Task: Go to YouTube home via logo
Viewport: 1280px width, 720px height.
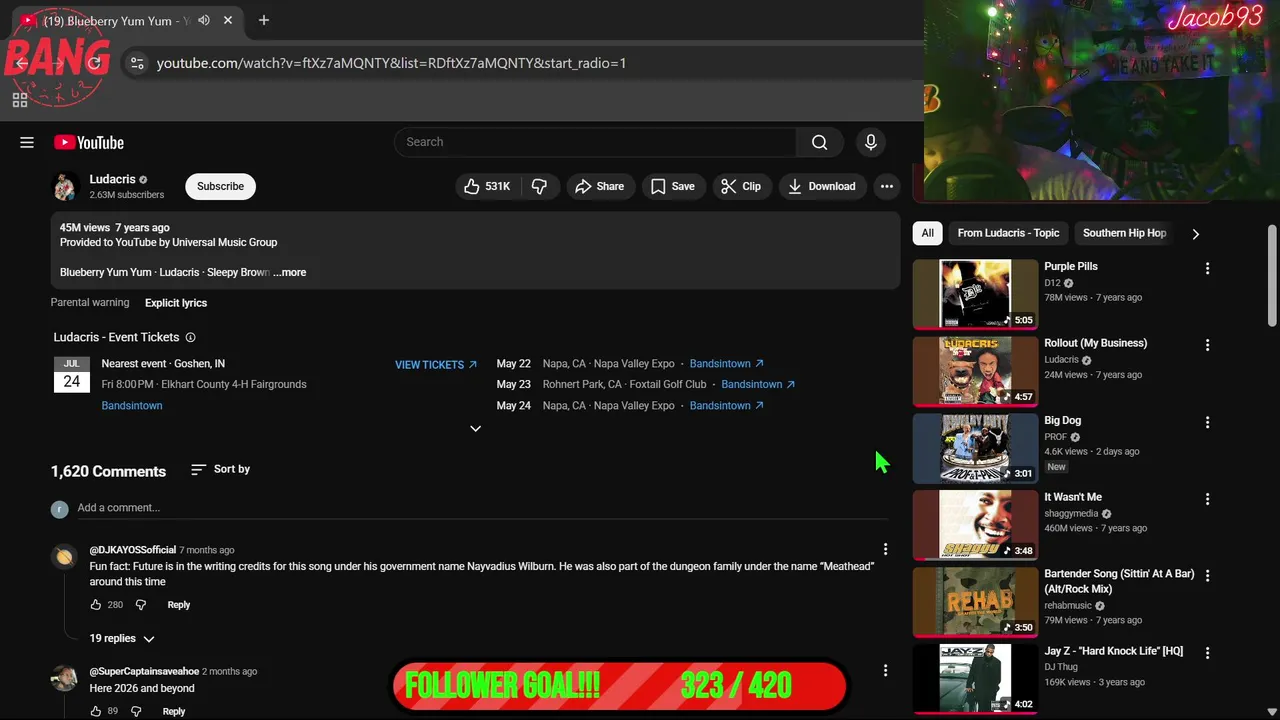Action: pos(89,142)
